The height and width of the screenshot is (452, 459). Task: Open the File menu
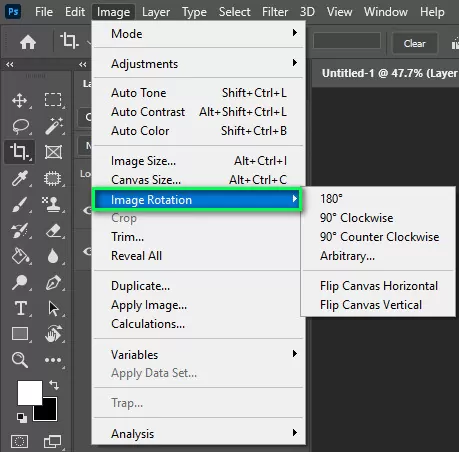(x=44, y=12)
